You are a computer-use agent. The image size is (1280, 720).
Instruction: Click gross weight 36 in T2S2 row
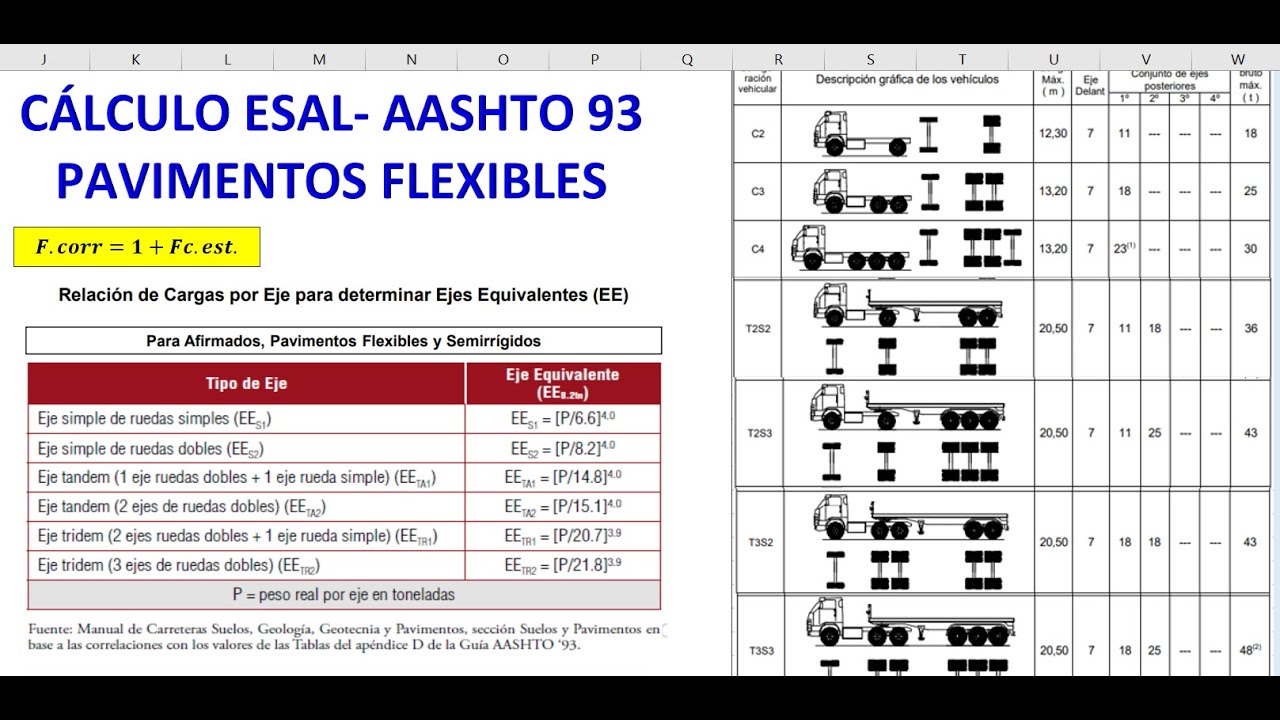[x=1250, y=329]
